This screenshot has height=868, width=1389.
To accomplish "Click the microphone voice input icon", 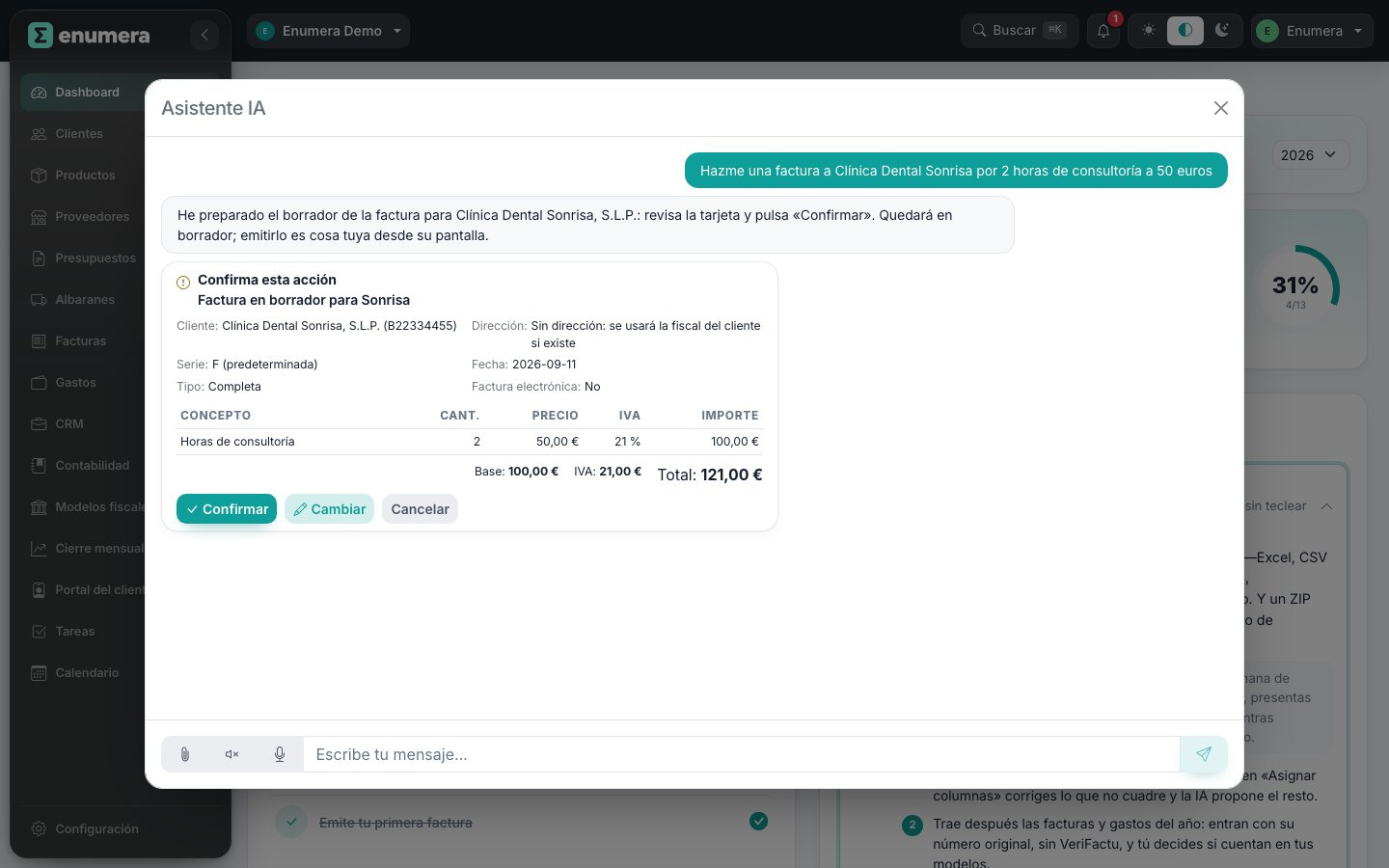I will (280, 754).
